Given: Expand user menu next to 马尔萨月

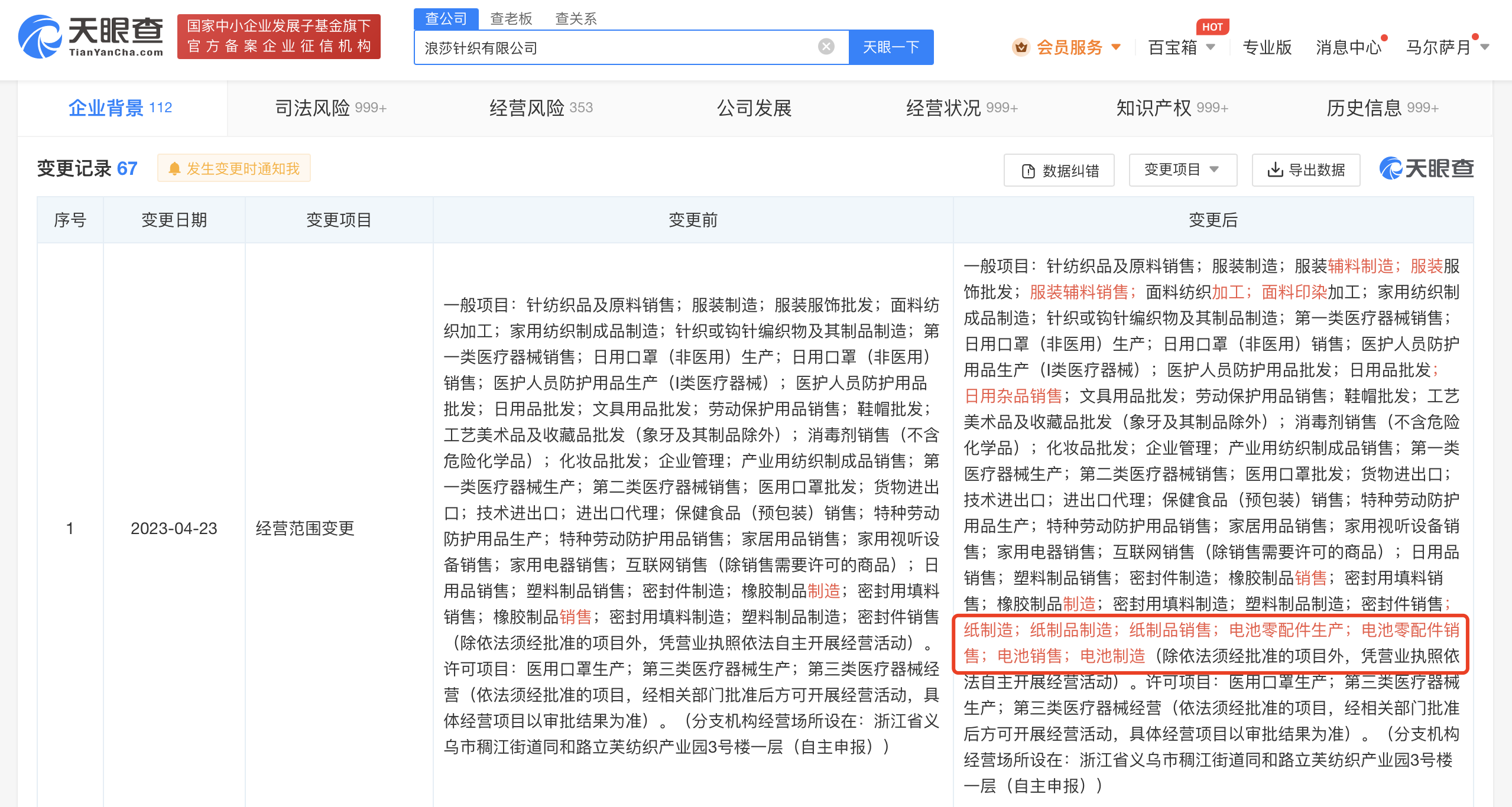Looking at the screenshot, I should (1485, 47).
